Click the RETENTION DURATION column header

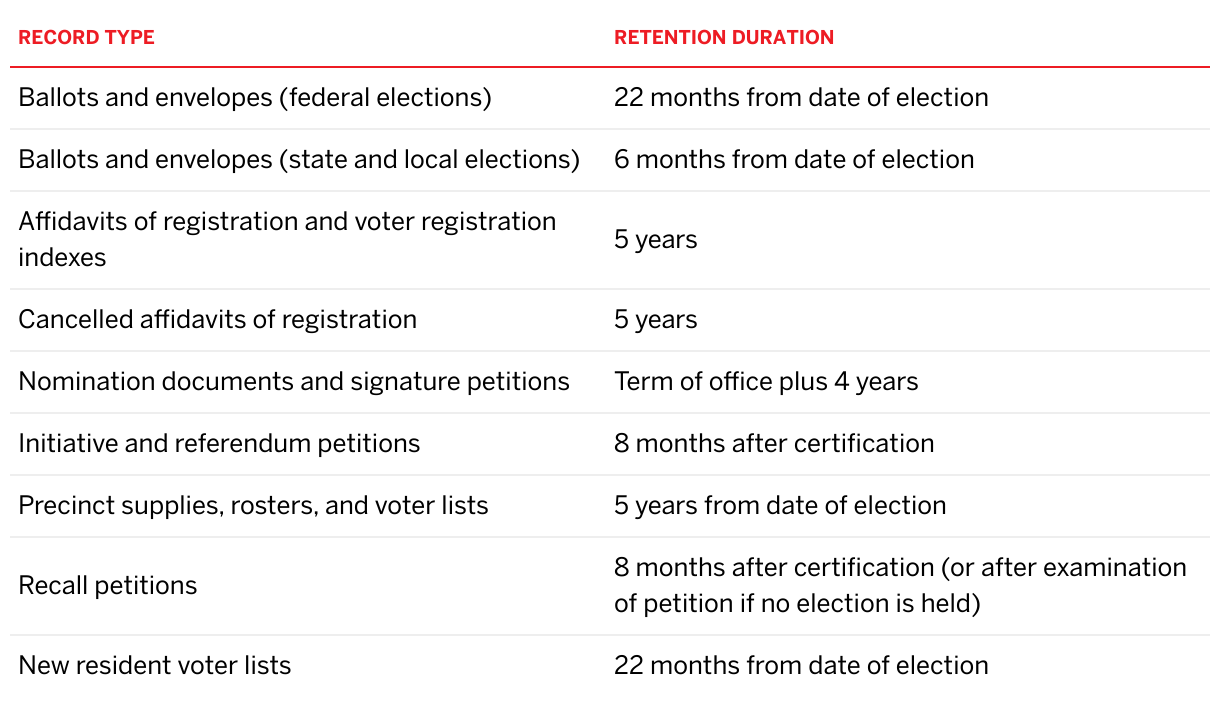(x=724, y=38)
